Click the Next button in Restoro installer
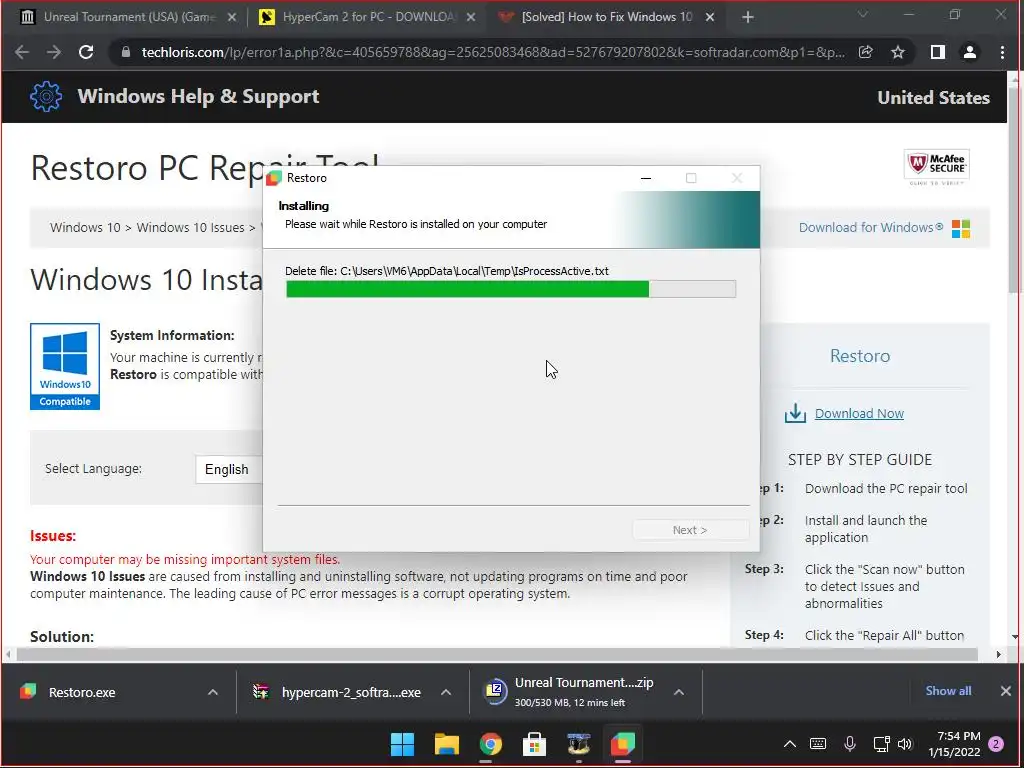1024x768 pixels. [690, 530]
